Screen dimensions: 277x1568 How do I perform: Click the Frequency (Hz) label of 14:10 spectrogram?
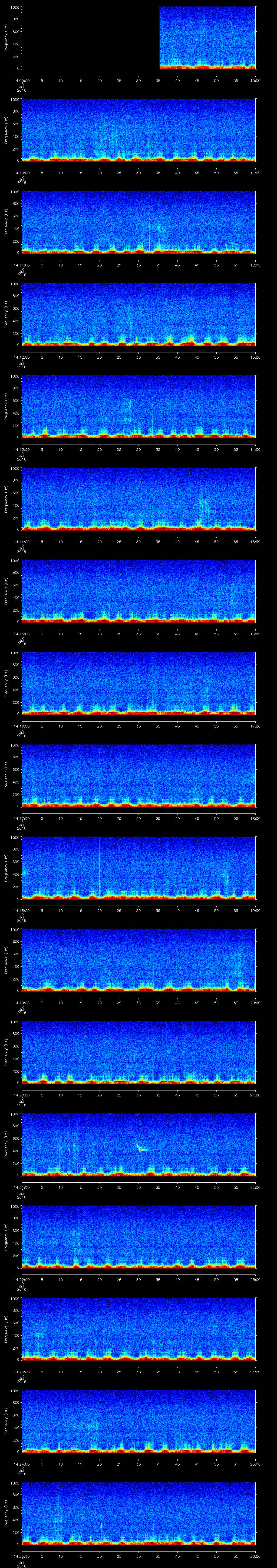point(6,130)
